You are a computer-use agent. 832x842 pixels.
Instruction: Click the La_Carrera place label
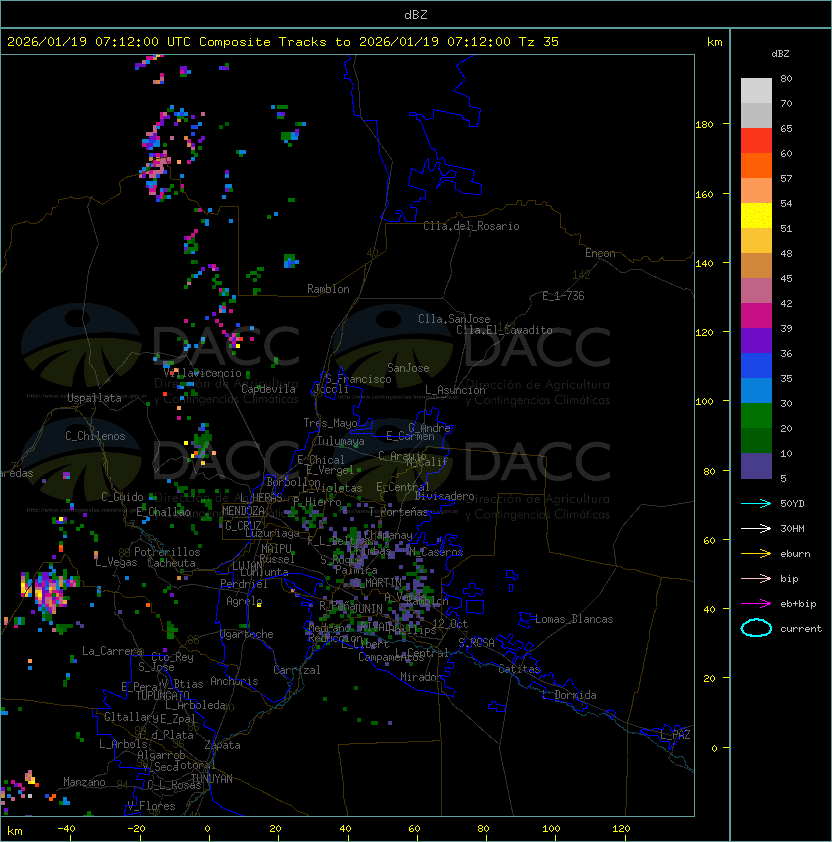click(112, 651)
